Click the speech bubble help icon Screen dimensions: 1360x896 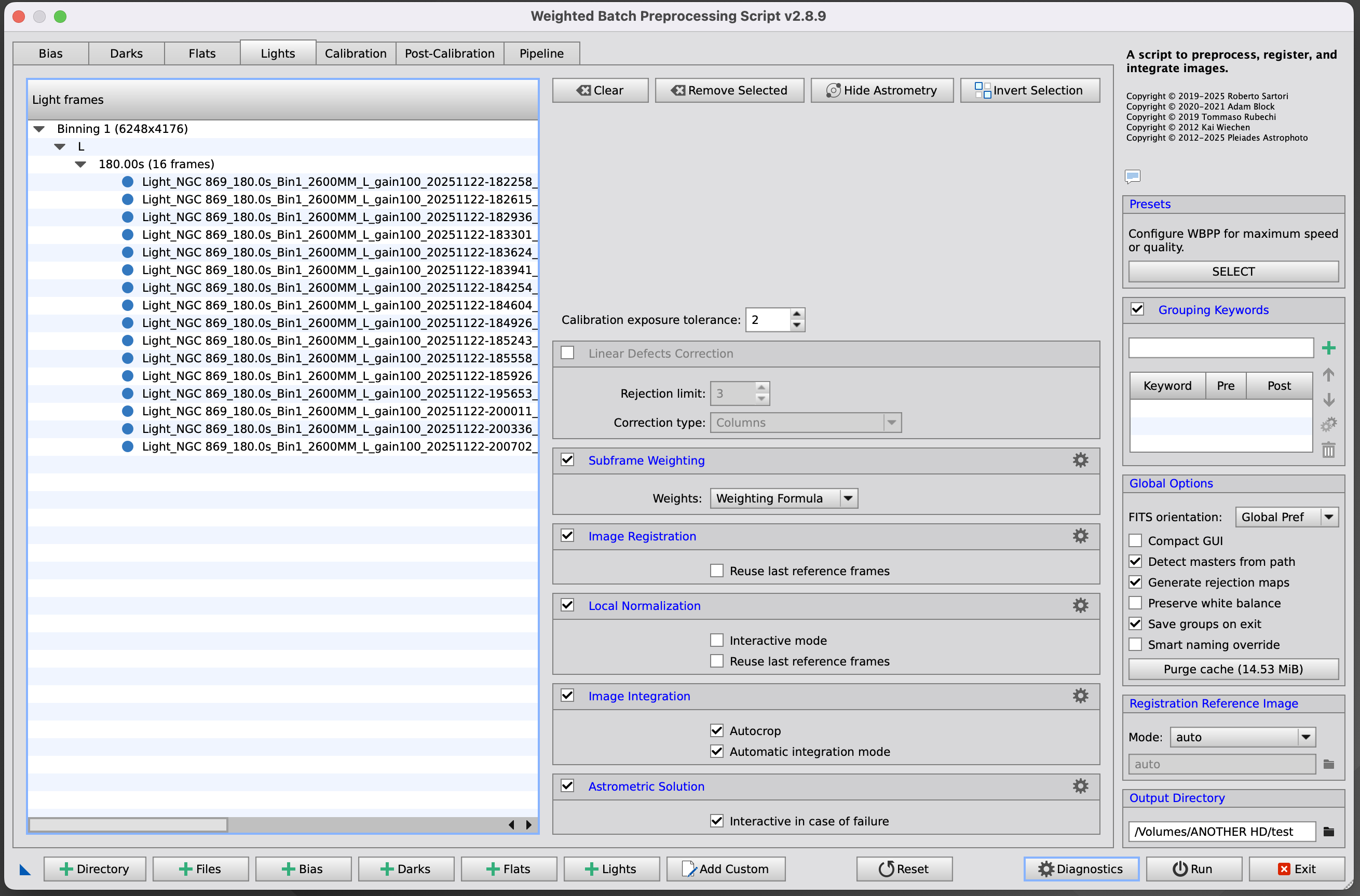tap(1132, 175)
